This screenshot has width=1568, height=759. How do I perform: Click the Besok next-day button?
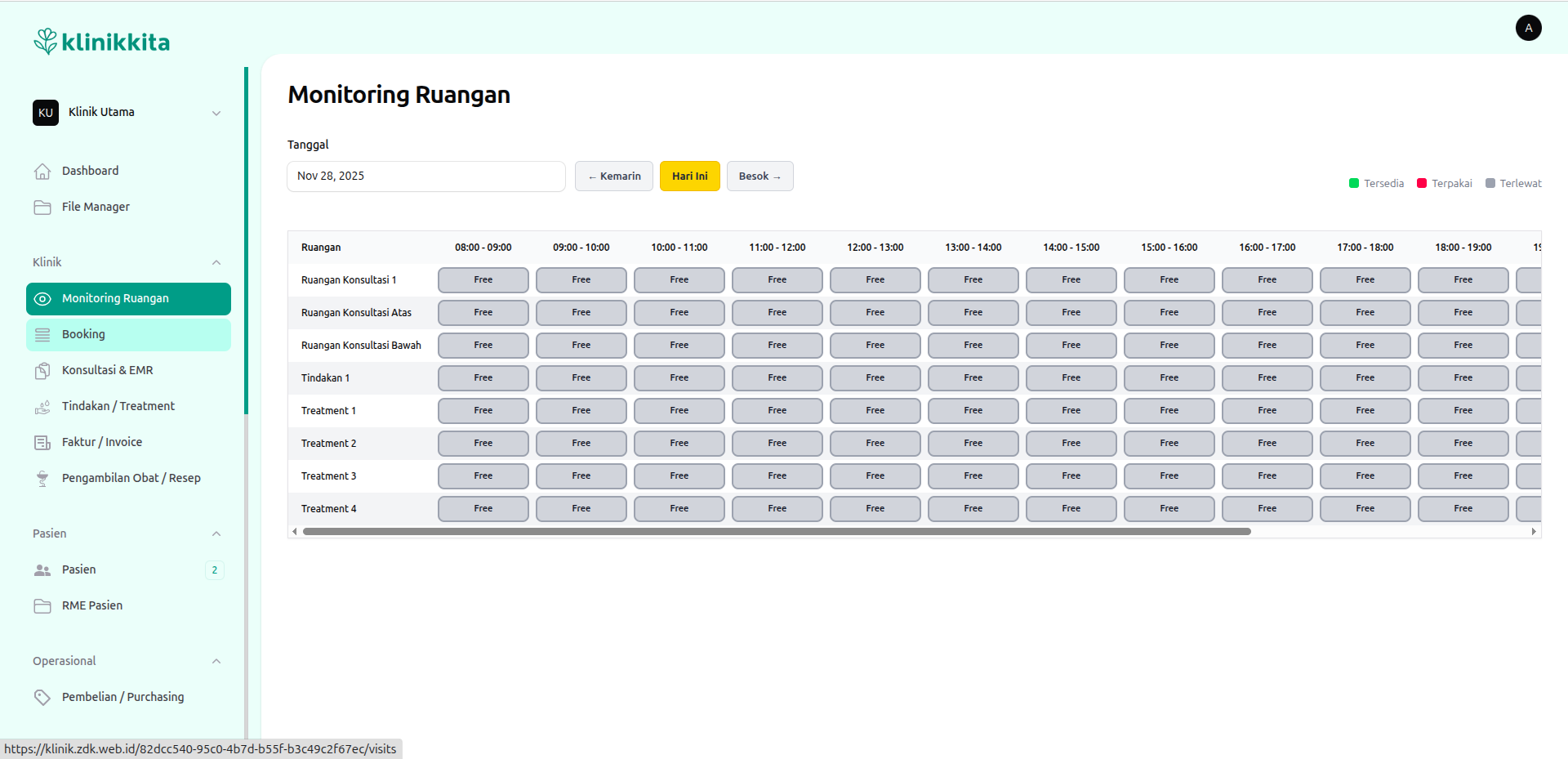pyautogui.click(x=759, y=176)
